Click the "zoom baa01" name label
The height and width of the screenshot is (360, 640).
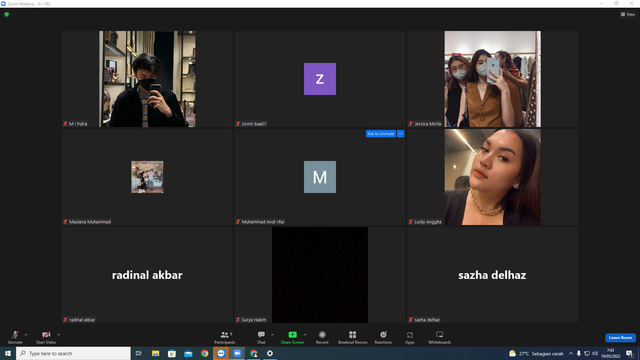[254, 124]
